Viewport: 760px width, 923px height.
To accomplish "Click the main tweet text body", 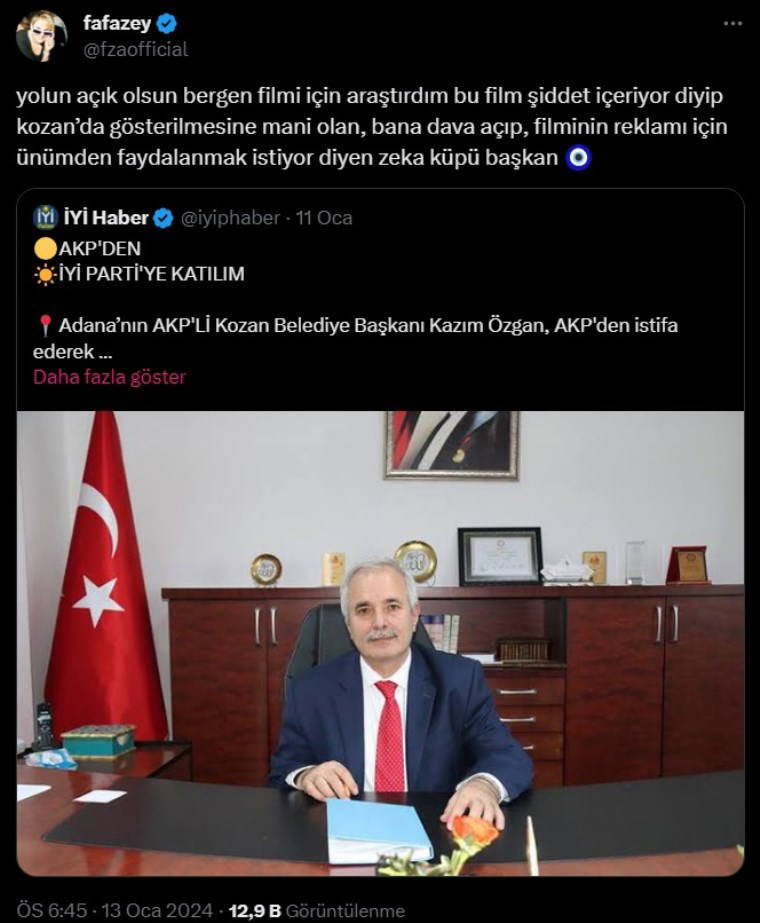I will click(x=372, y=127).
